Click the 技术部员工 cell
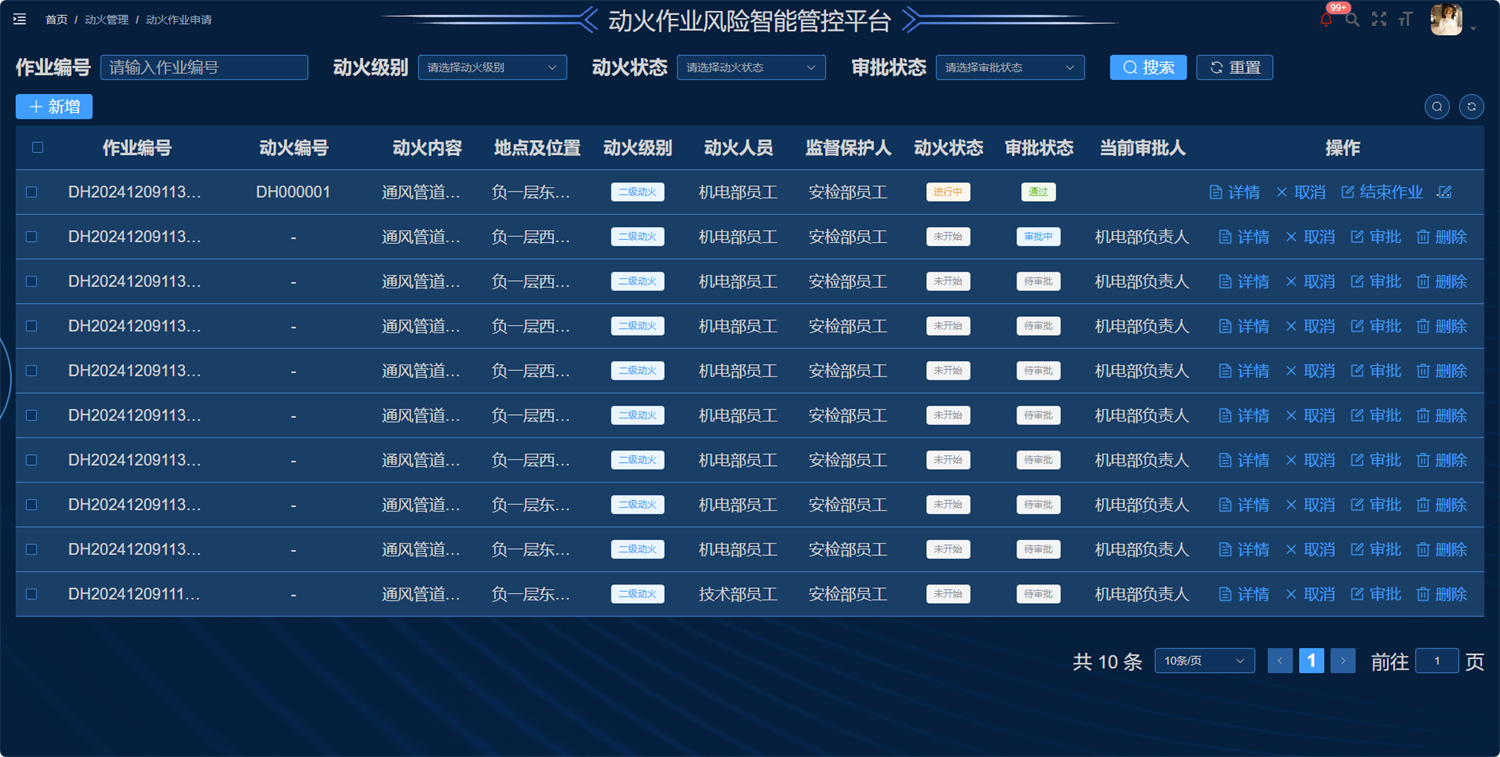 point(738,594)
